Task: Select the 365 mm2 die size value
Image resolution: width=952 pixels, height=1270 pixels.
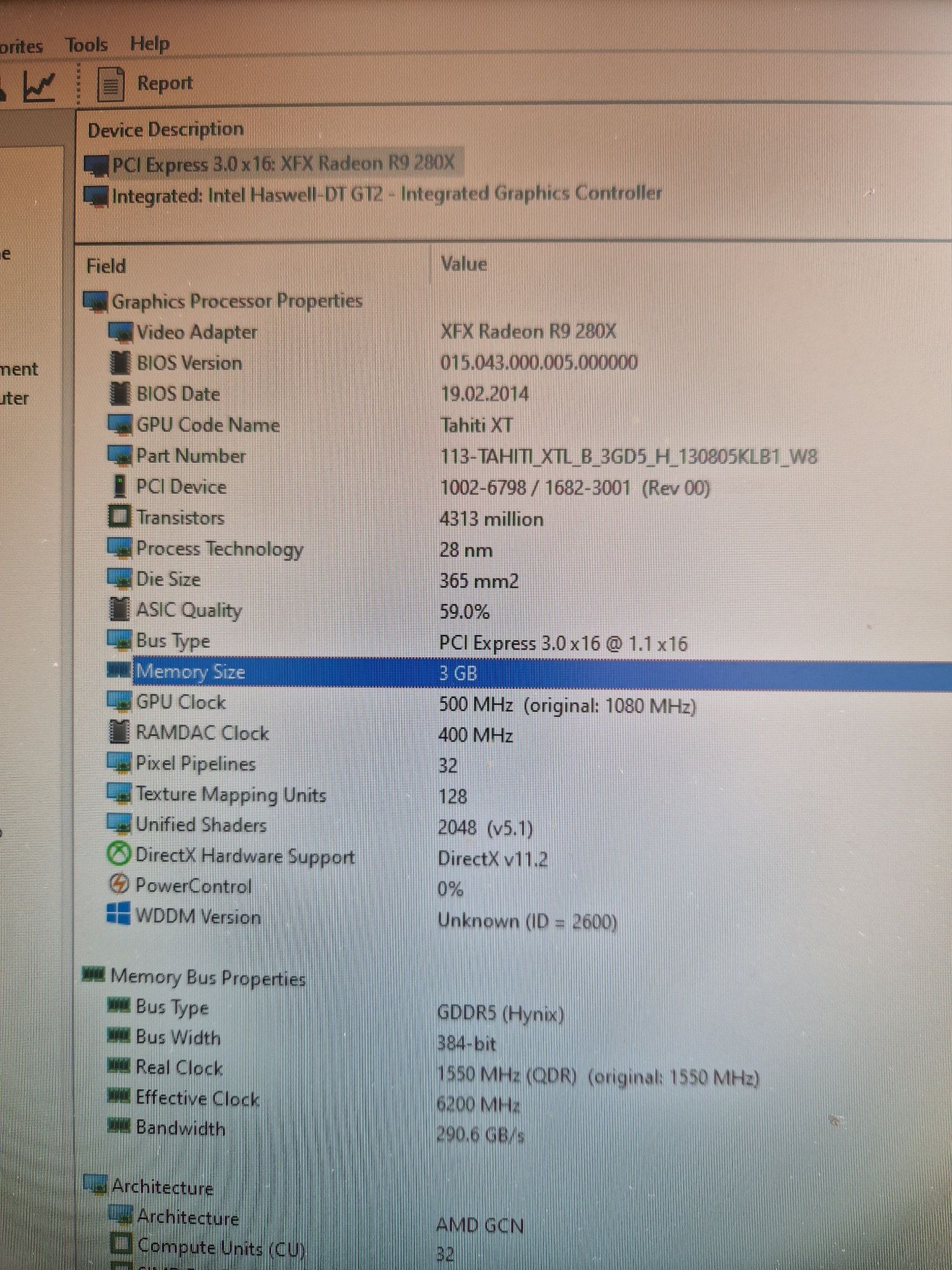Action: [x=479, y=580]
